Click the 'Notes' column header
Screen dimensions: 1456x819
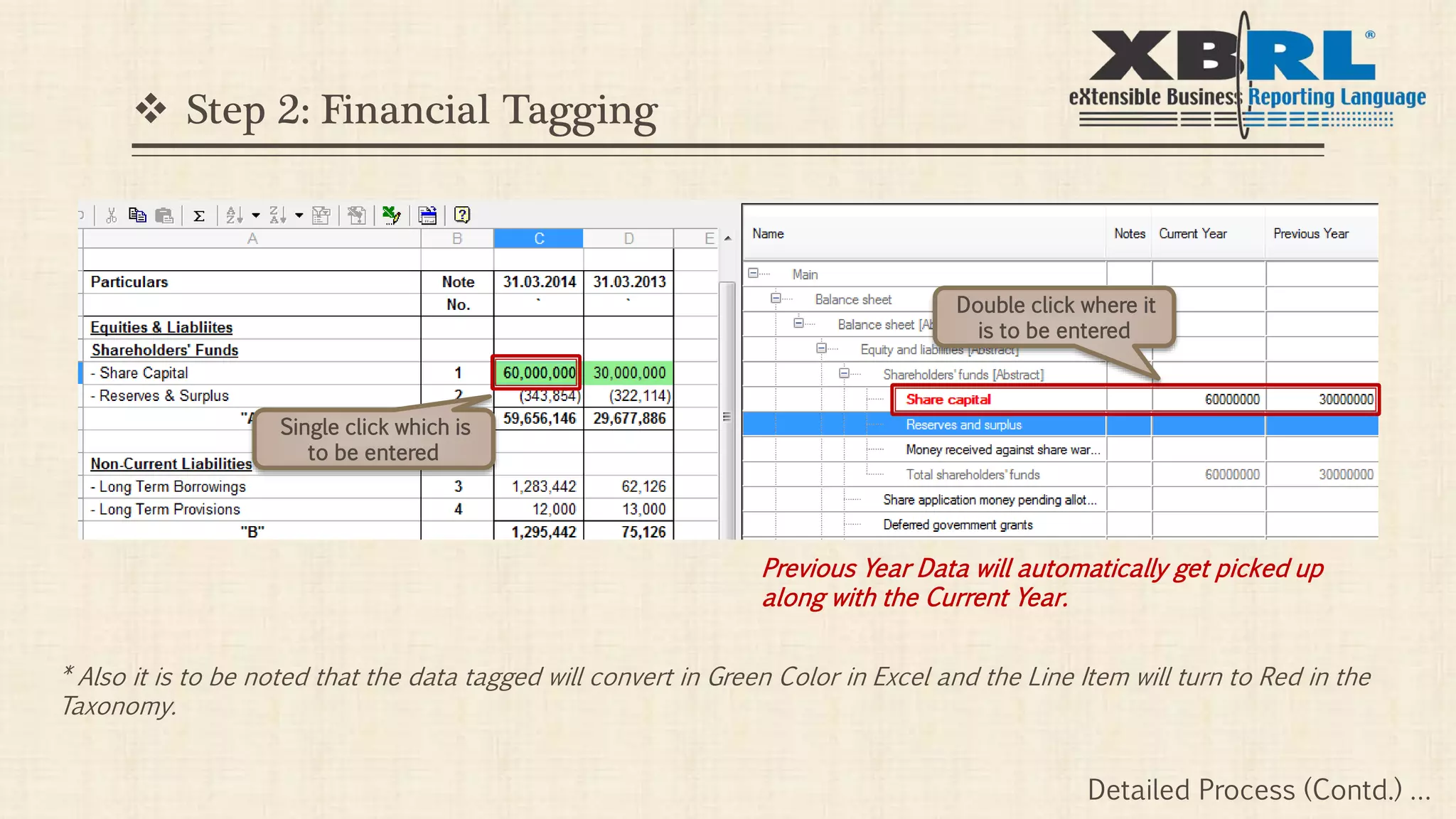point(1129,234)
